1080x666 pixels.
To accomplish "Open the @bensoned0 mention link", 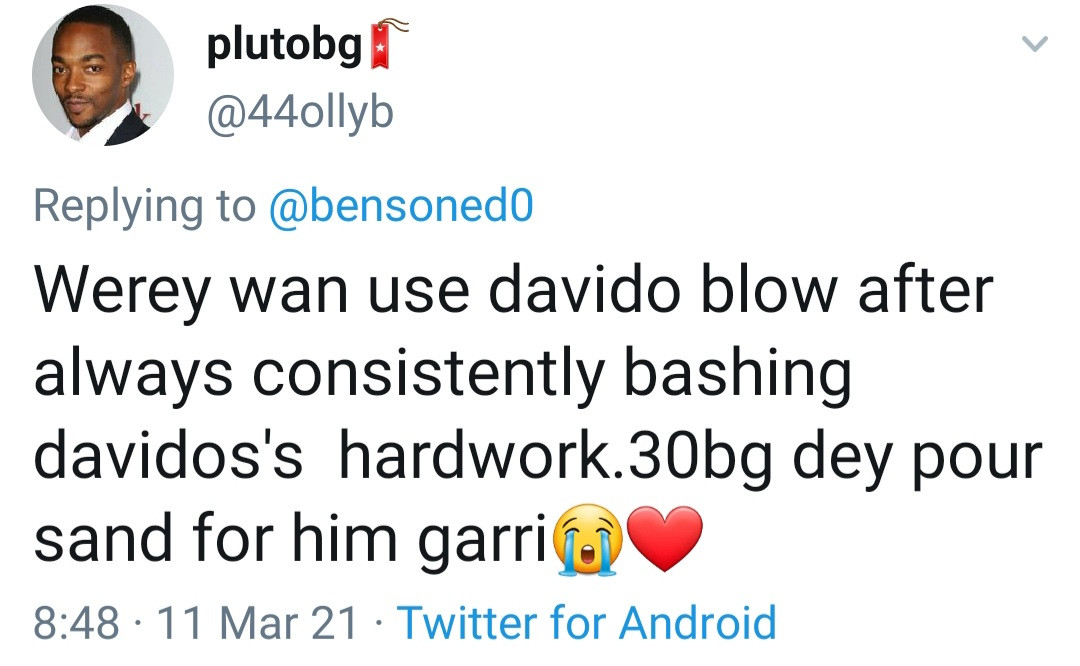I will pyautogui.click(x=400, y=206).
